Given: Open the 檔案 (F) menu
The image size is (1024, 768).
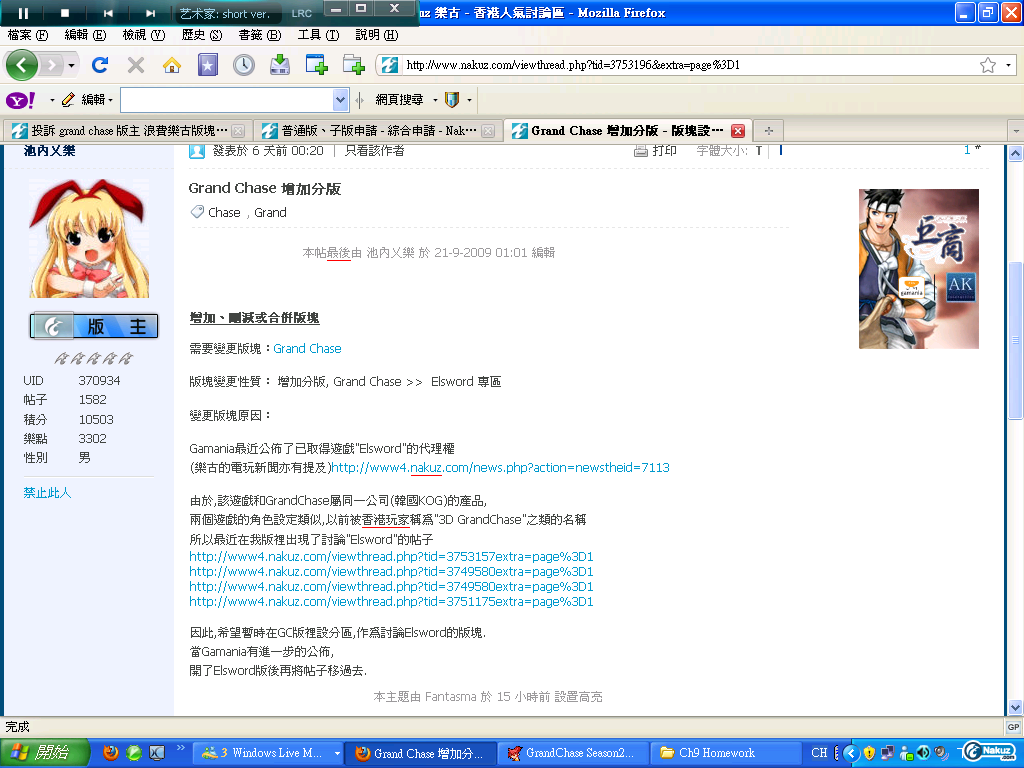Looking at the screenshot, I should (27, 35).
